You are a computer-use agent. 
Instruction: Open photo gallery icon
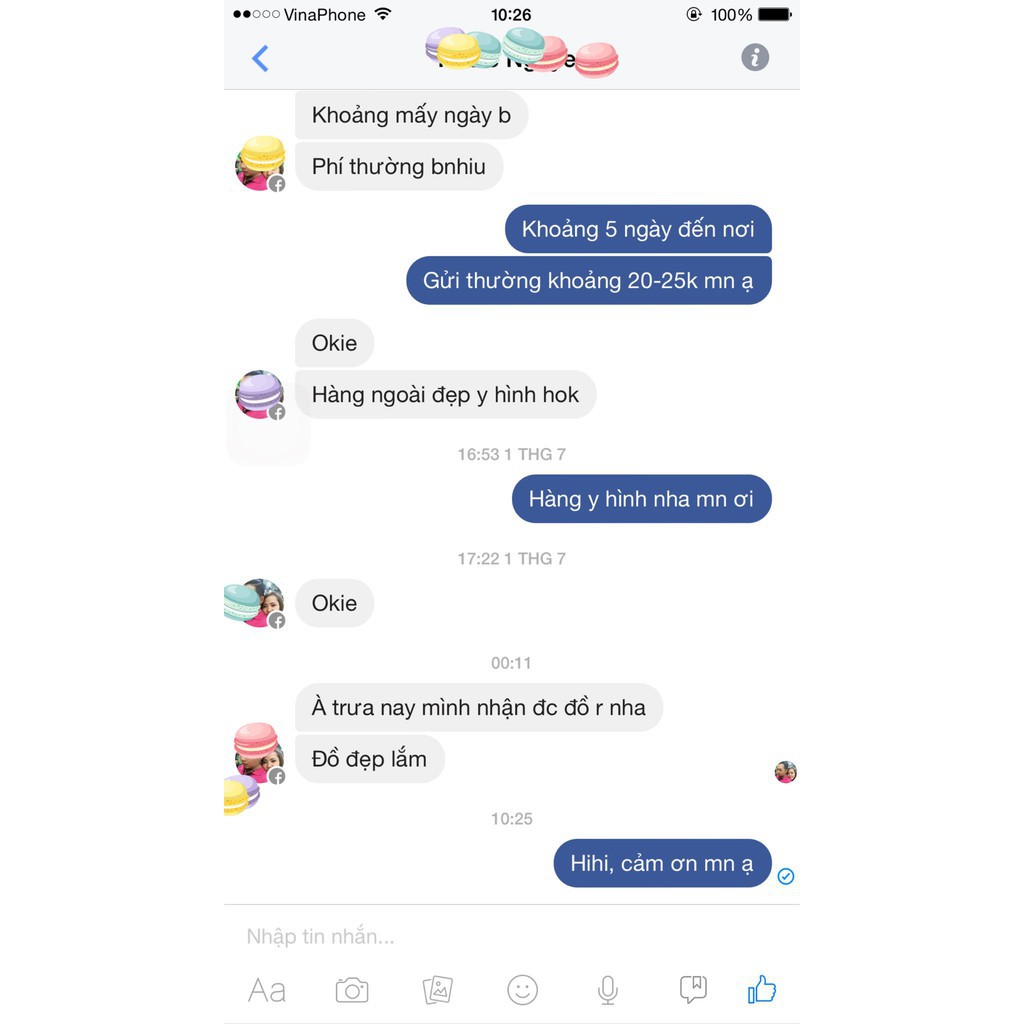pos(438,990)
